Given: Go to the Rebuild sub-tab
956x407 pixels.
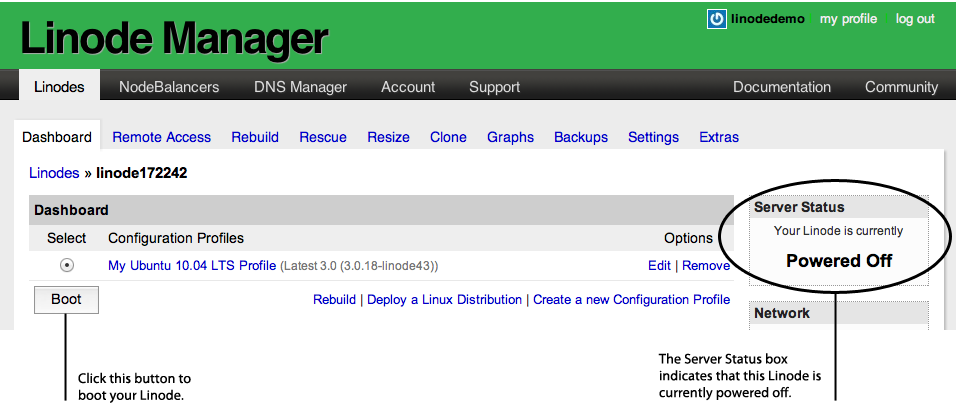Looking at the screenshot, I should 255,137.
